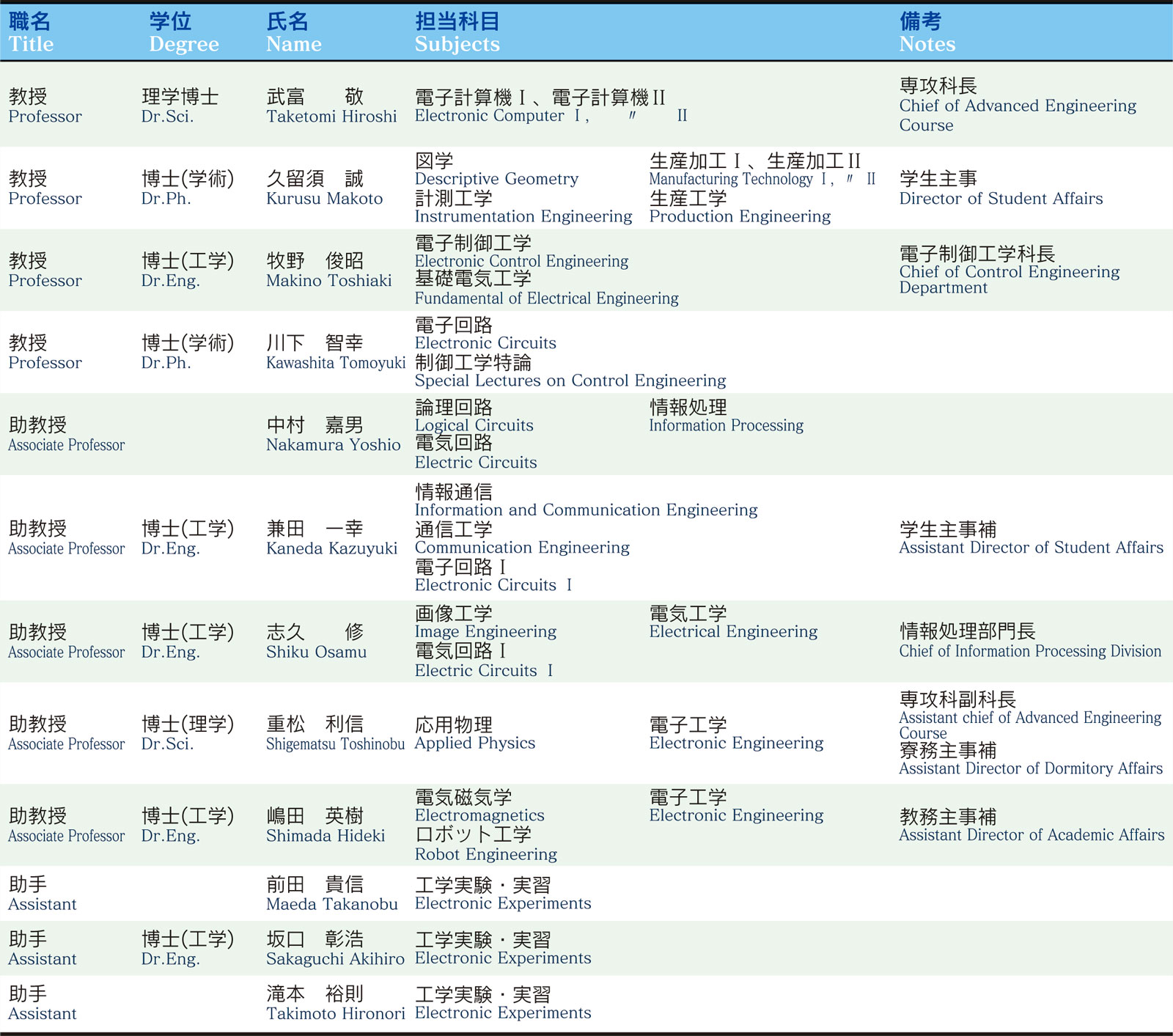Click the Descriptive Geometry subject
Image resolution: width=1173 pixels, height=1036 pixels.
tap(496, 179)
